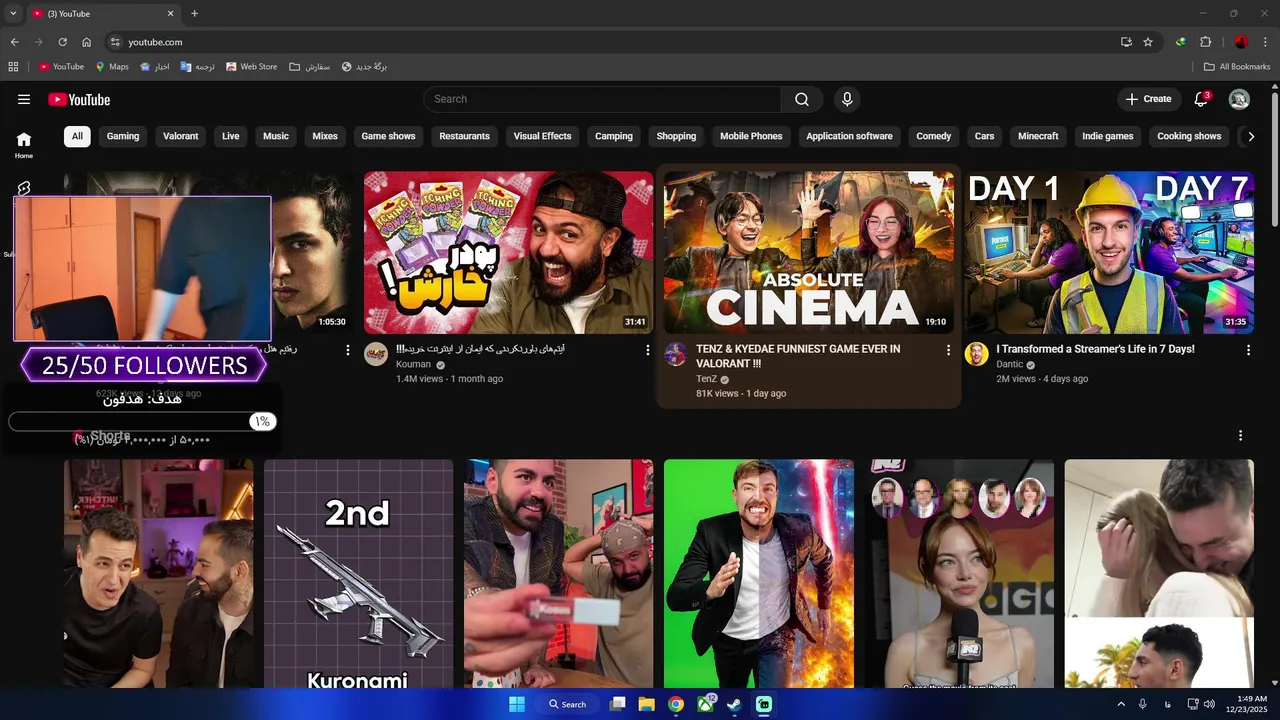Select the Visual Effects chip
The image size is (1280, 720).
click(542, 136)
